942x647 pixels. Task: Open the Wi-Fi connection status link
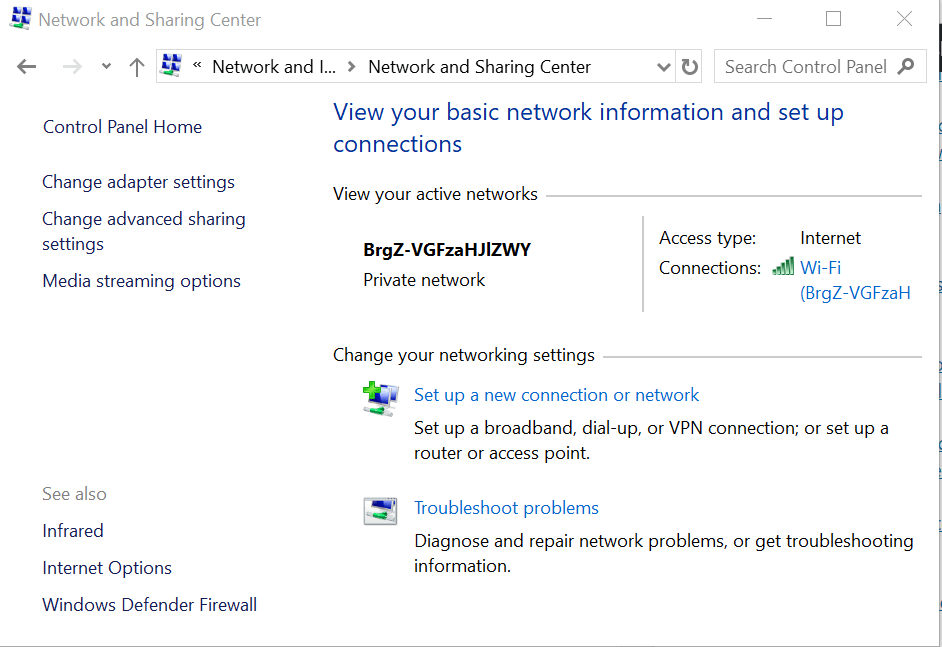820,268
